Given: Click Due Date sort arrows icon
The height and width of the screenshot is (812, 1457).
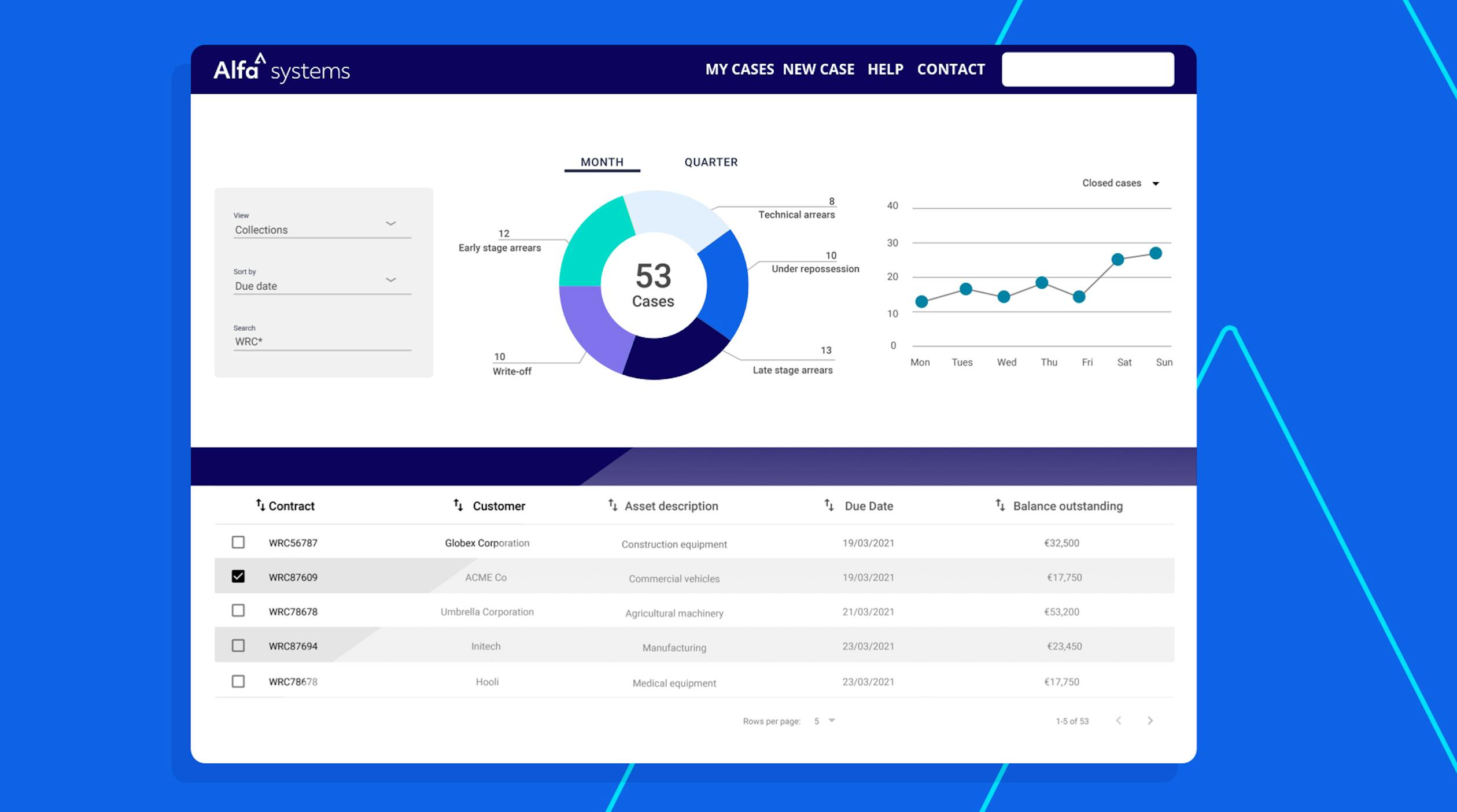Looking at the screenshot, I should click(x=829, y=505).
